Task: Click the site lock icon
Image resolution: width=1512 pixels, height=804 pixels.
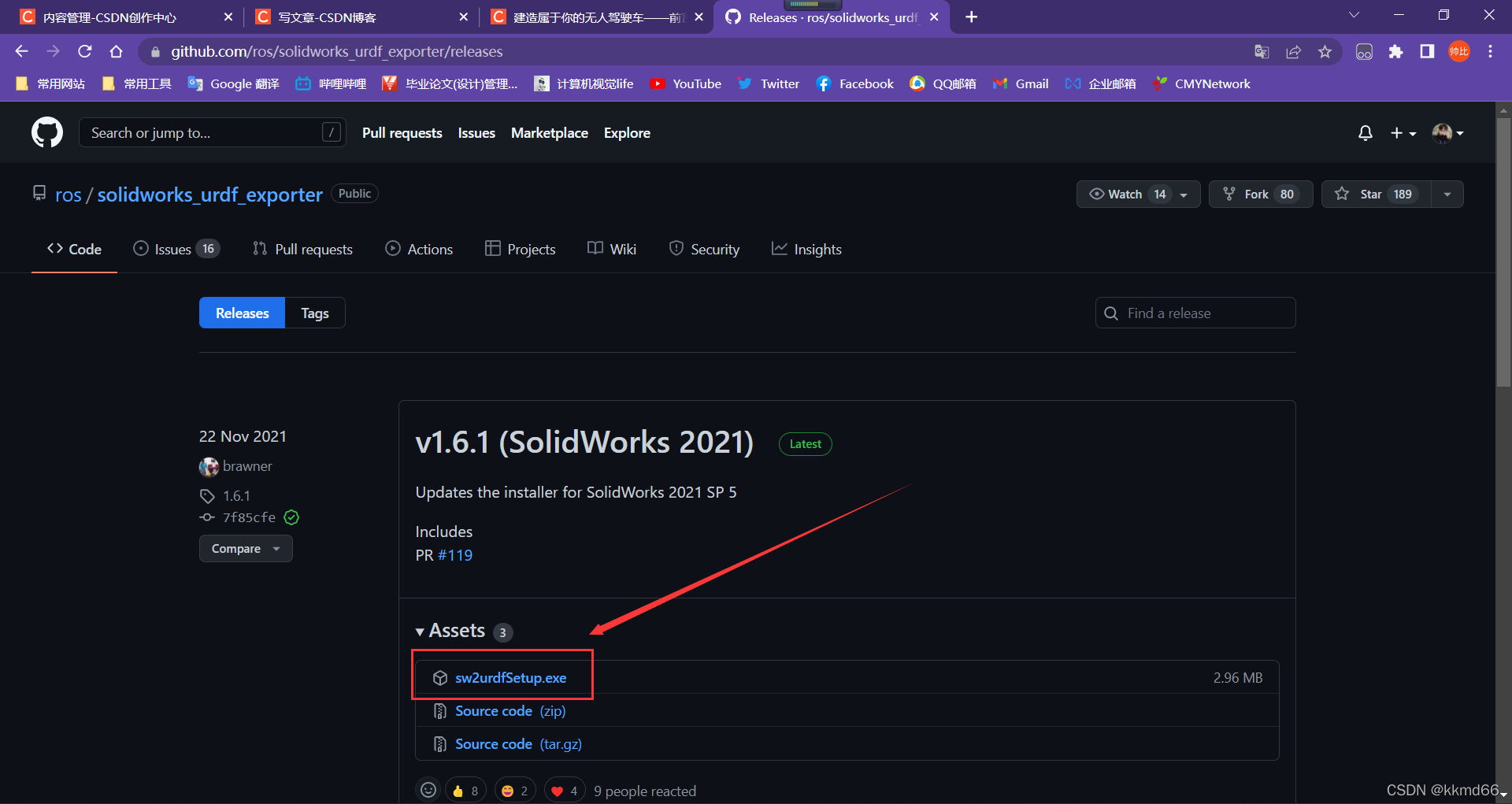Action: tap(155, 52)
